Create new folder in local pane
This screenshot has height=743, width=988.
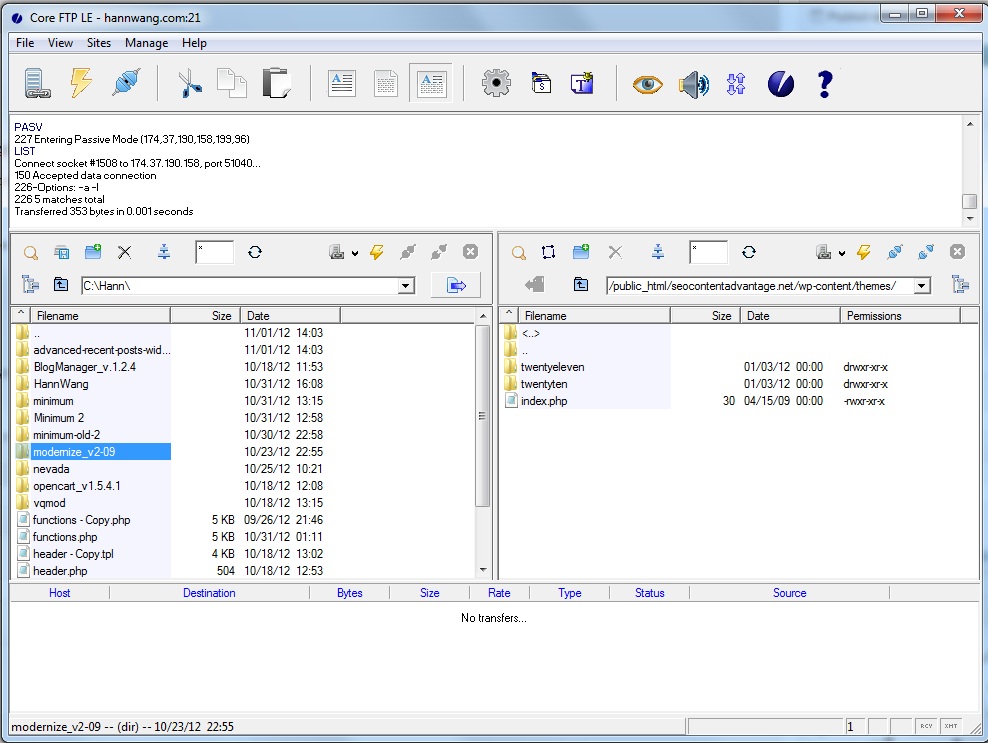[x=93, y=252]
